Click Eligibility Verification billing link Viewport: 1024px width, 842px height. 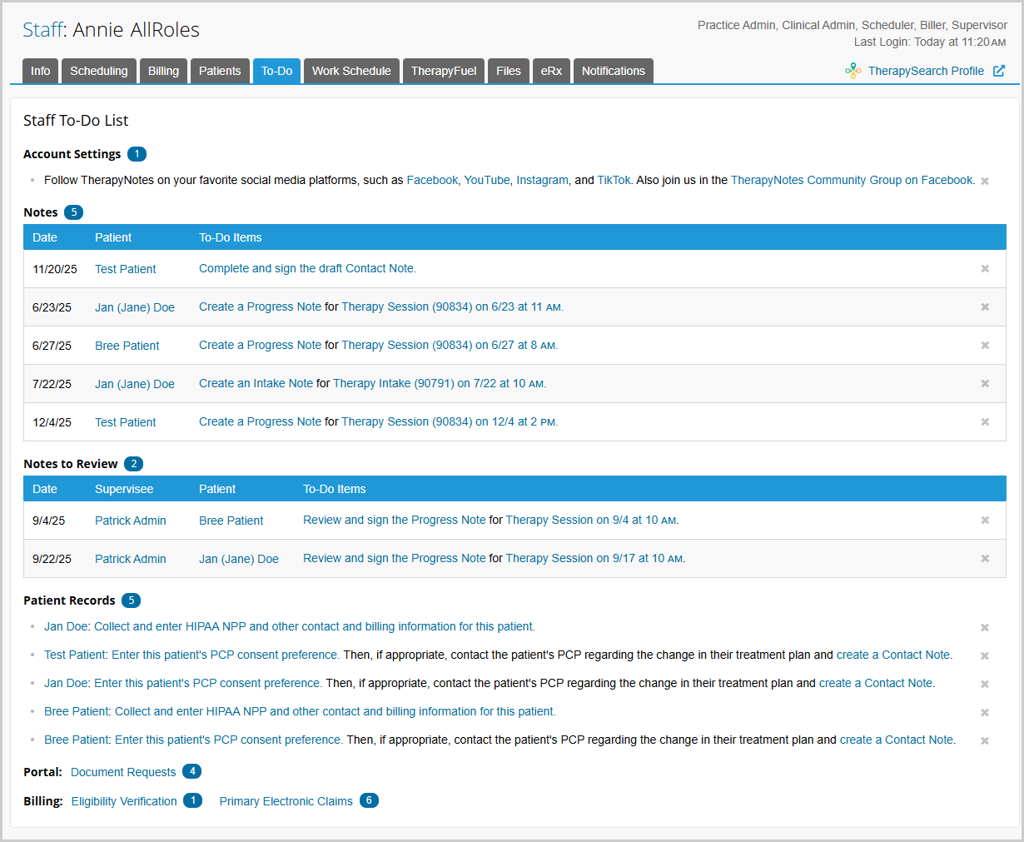tap(124, 801)
